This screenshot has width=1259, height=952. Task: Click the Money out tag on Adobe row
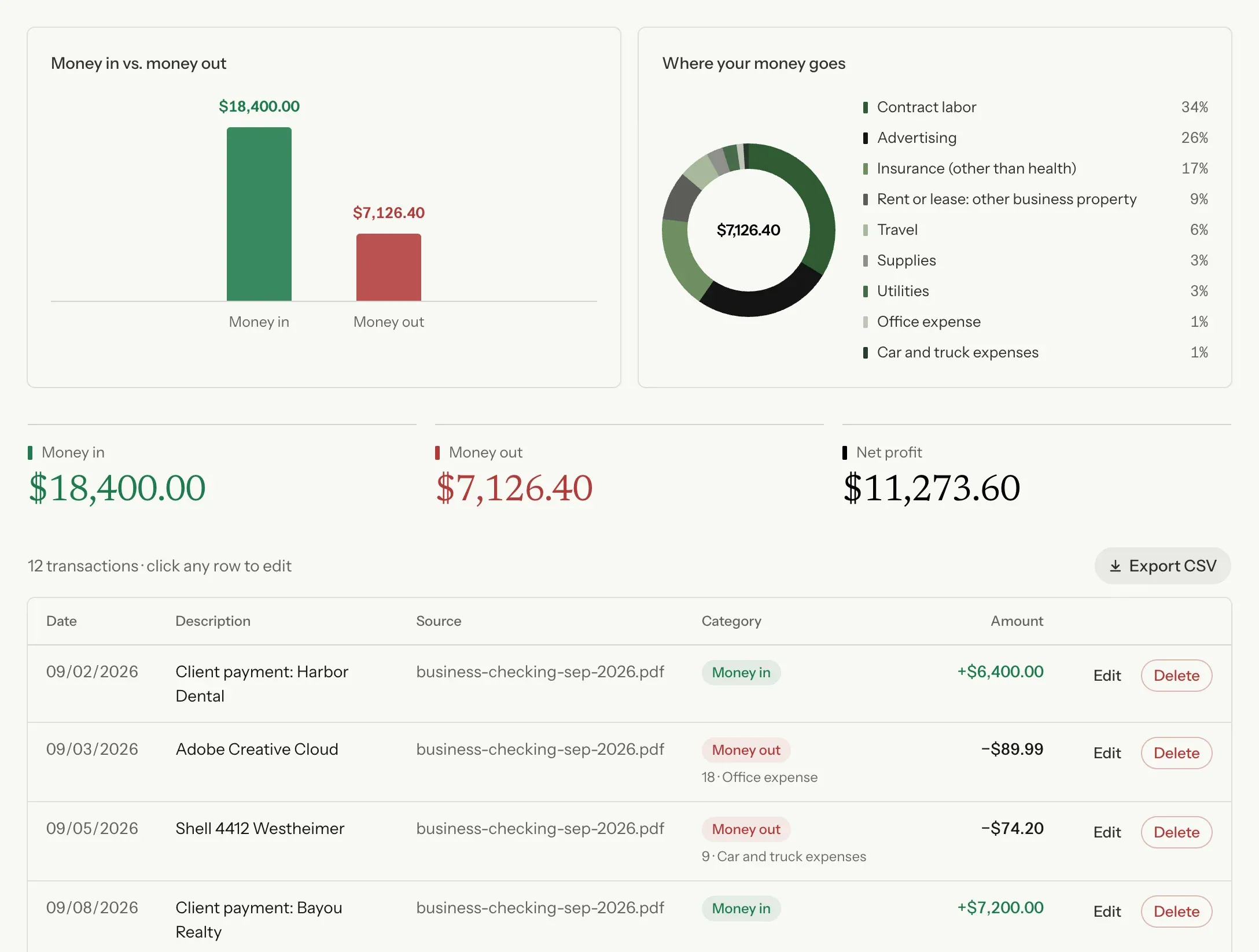pyautogui.click(x=746, y=750)
